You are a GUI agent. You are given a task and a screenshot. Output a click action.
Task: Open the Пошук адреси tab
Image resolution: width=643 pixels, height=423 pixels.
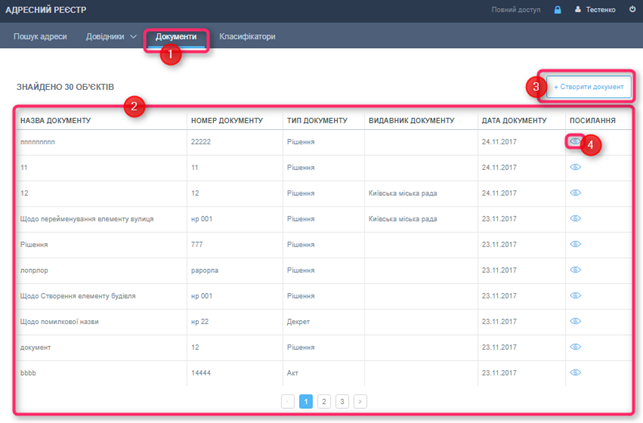[38, 37]
